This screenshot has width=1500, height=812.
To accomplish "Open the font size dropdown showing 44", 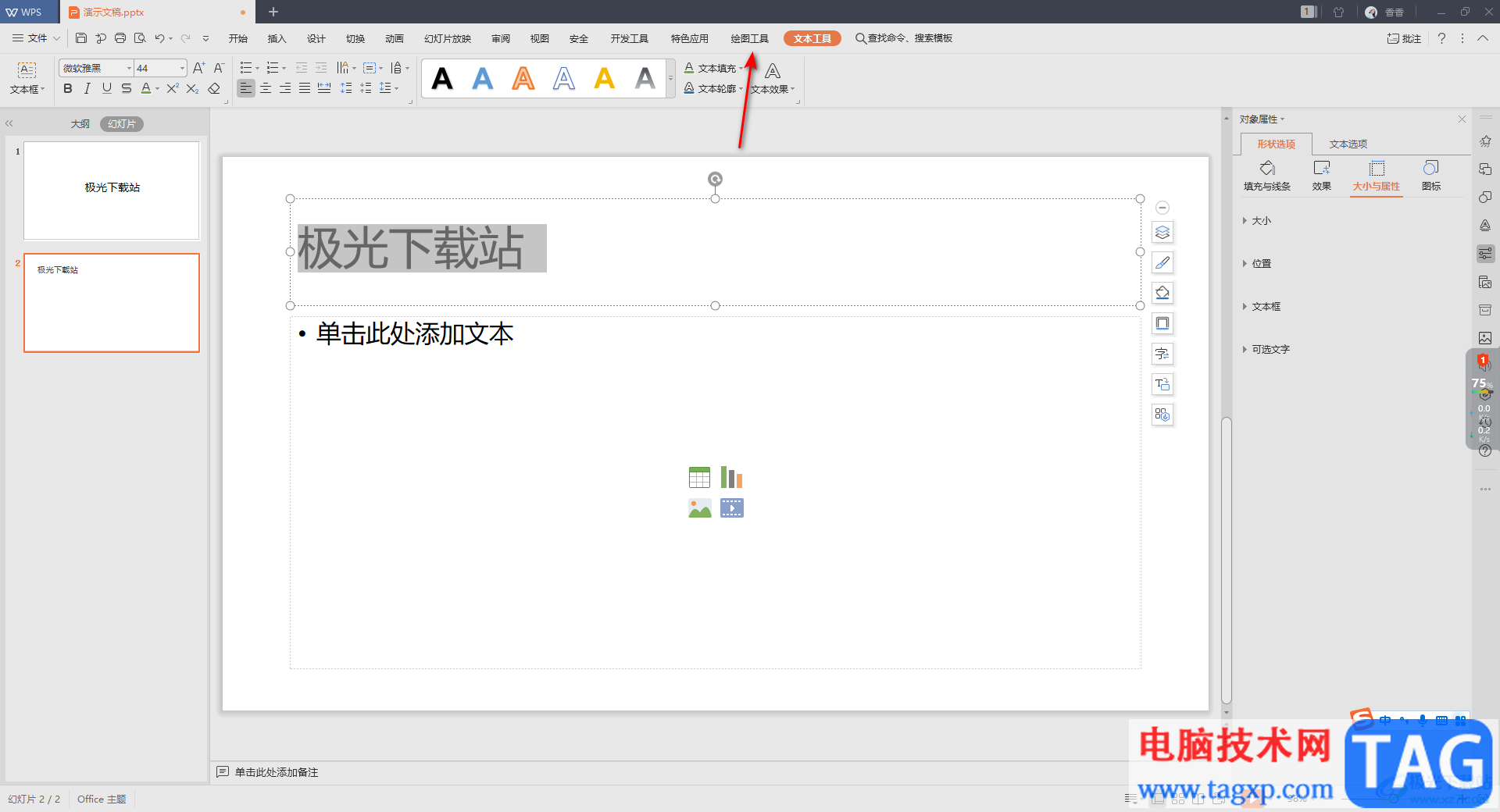I will [182, 68].
